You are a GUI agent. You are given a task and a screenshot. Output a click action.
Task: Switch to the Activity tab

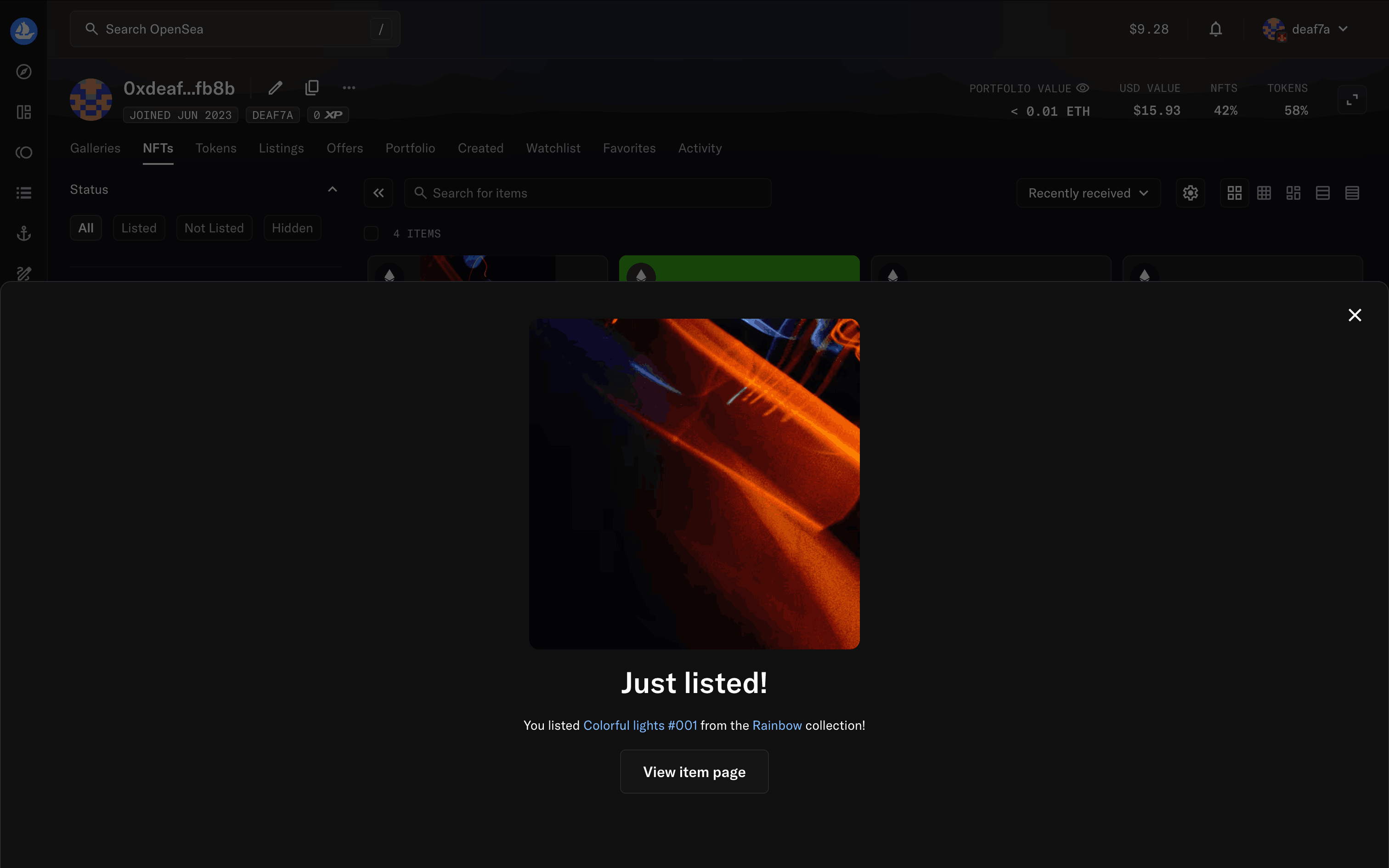[x=700, y=148]
